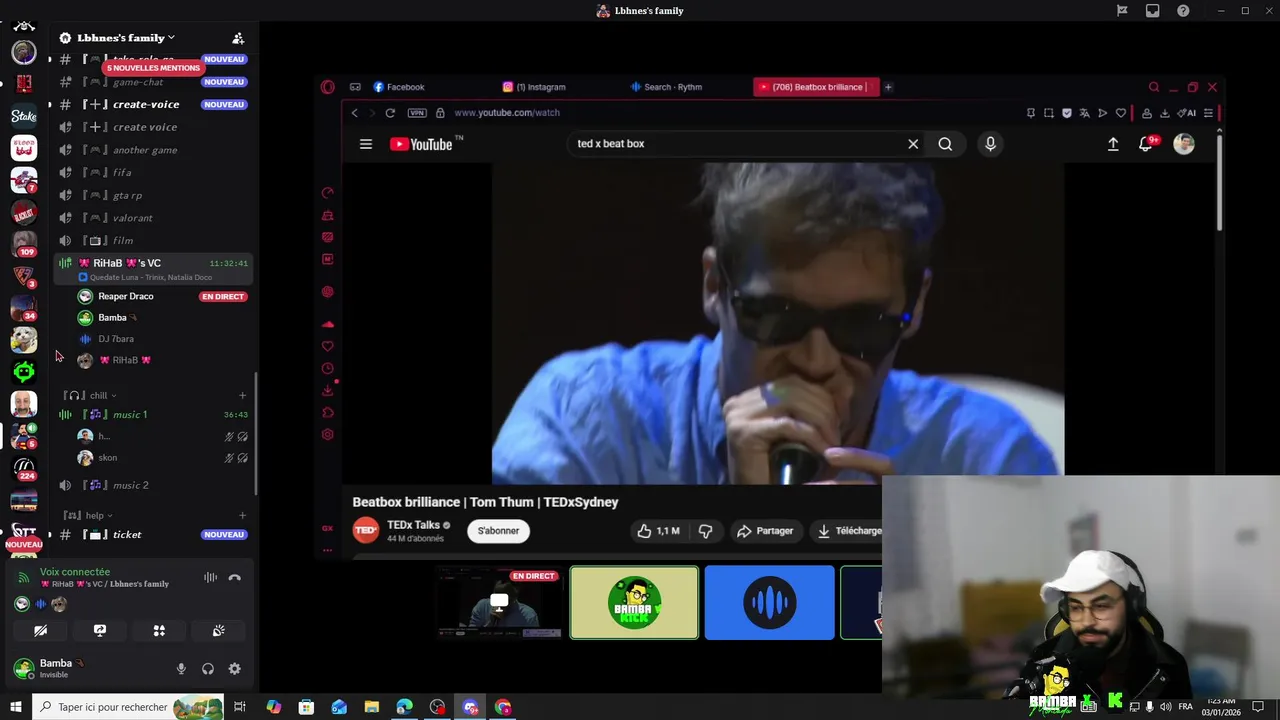Open YouTube notifications bell

tap(1147, 144)
